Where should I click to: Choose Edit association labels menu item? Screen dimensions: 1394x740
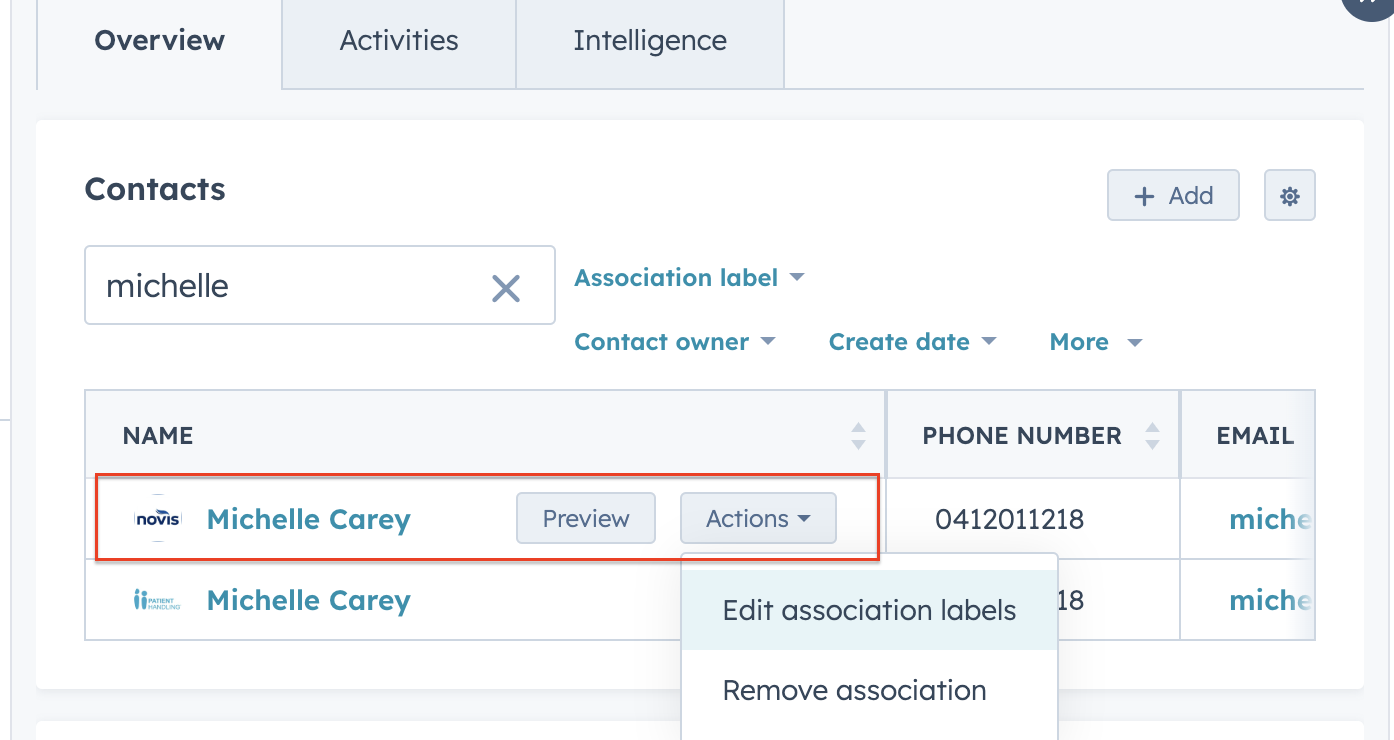click(x=869, y=611)
